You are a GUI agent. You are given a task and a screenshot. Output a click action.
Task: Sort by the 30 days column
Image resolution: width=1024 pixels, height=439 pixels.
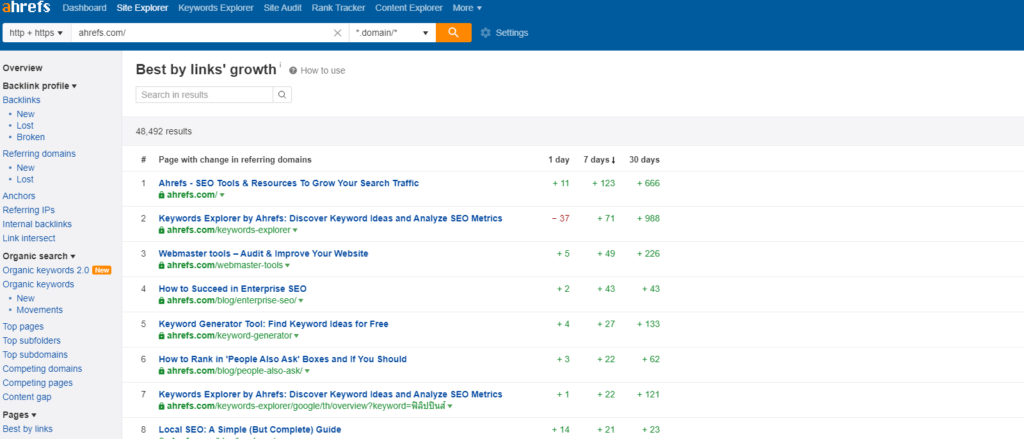click(x=644, y=159)
